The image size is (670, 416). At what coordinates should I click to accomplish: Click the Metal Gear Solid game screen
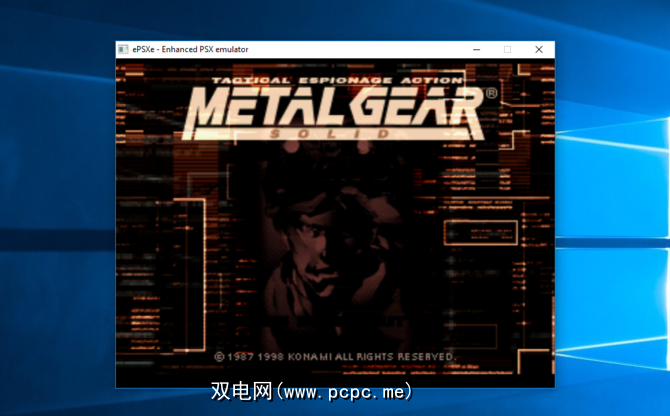coord(335,223)
